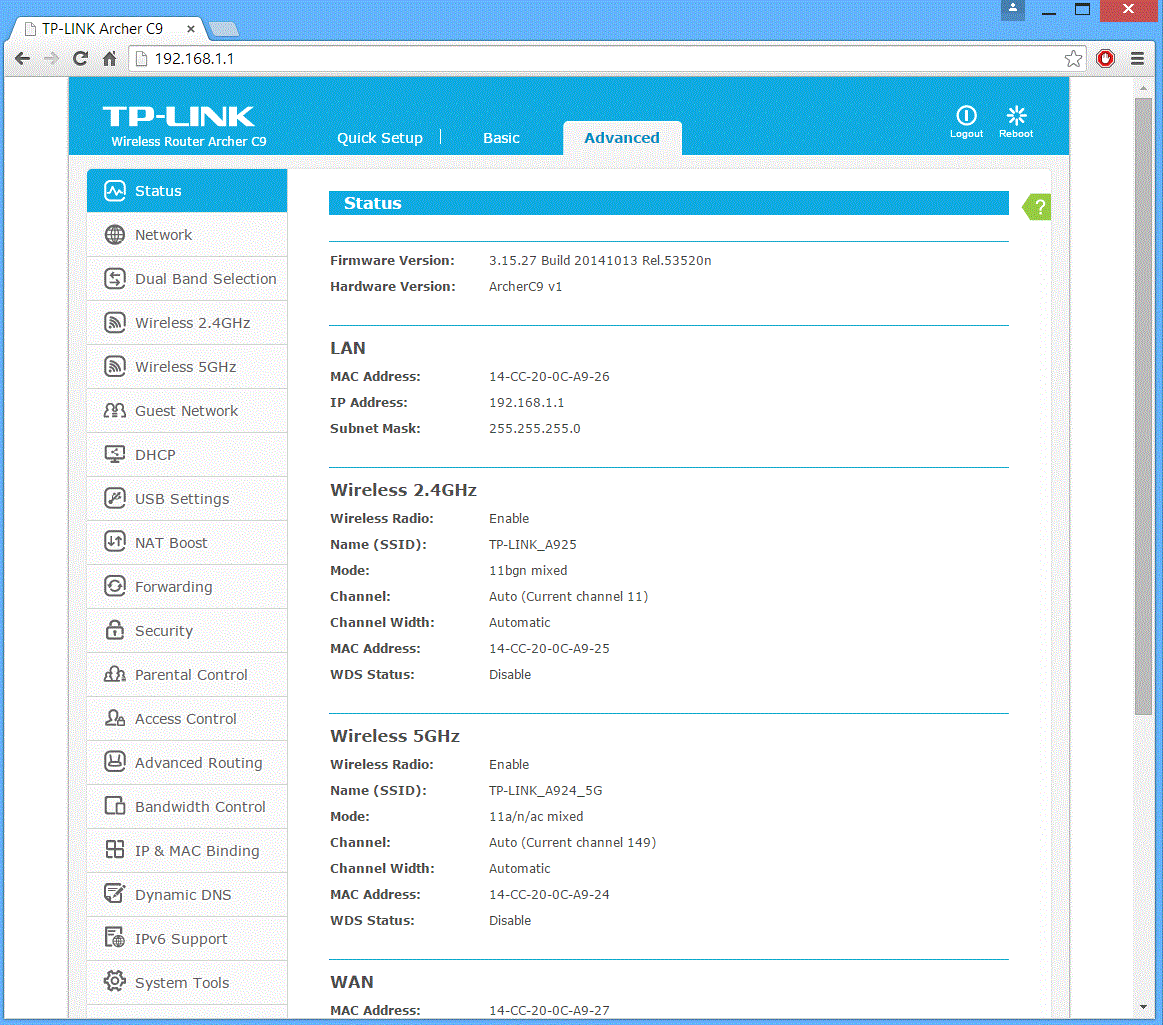Click the Dual Band Selection icon

click(114, 279)
